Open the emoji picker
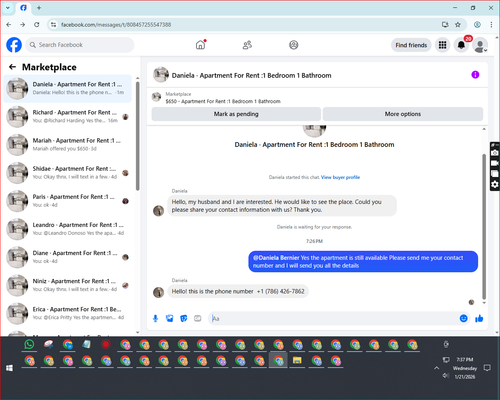This screenshot has width=500, height=400. [x=463, y=318]
